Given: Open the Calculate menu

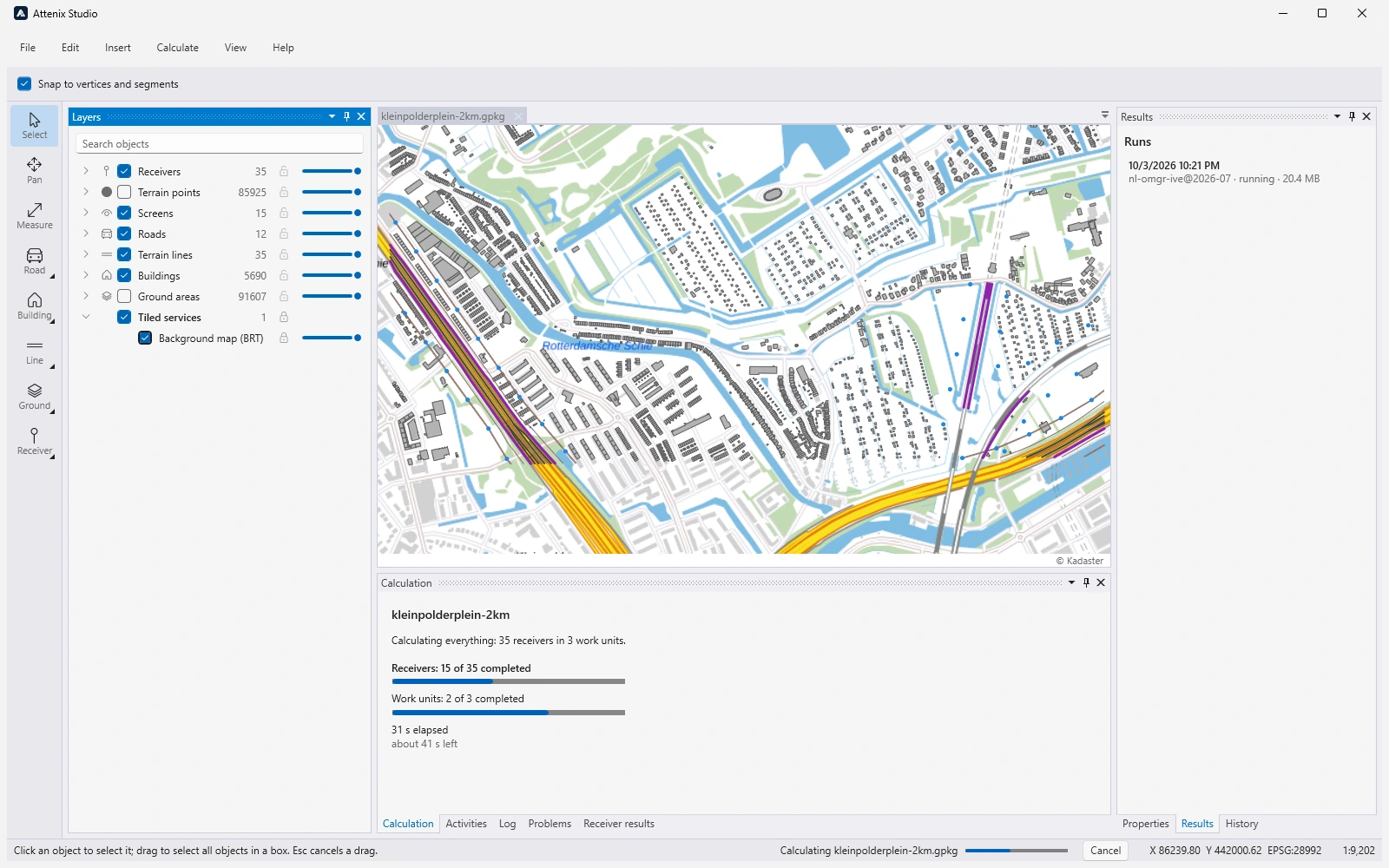Looking at the screenshot, I should click(178, 48).
